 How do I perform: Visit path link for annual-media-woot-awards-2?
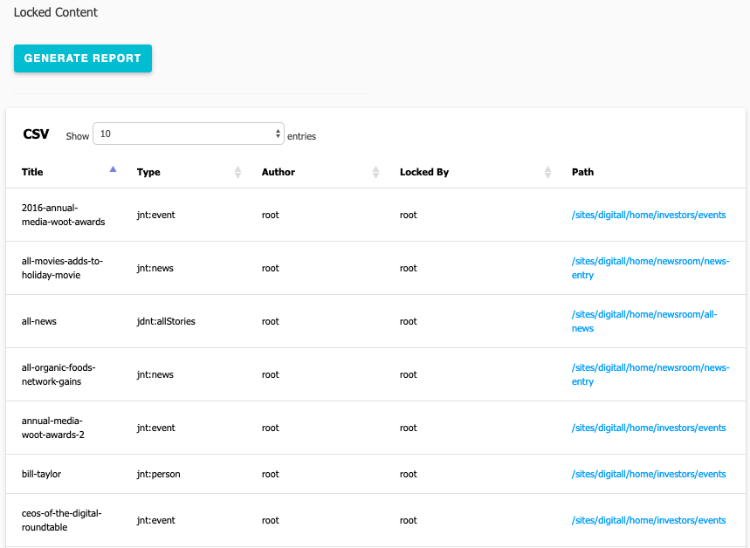click(648, 428)
